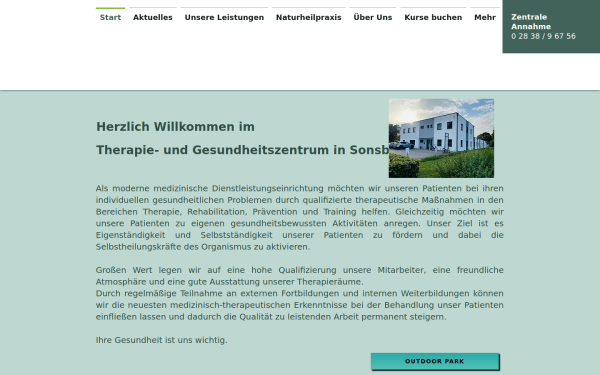Select the Naturheilpraxis menu item
The image size is (600, 375).
[x=308, y=17]
